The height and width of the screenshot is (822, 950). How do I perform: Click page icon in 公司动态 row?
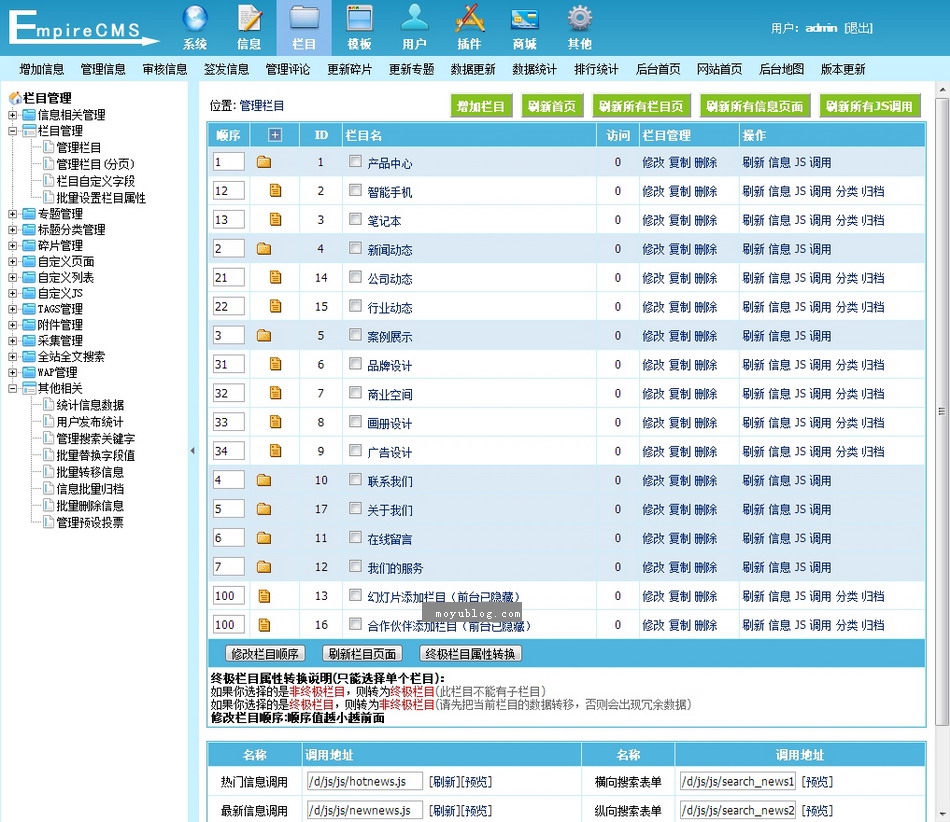click(275, 277)
